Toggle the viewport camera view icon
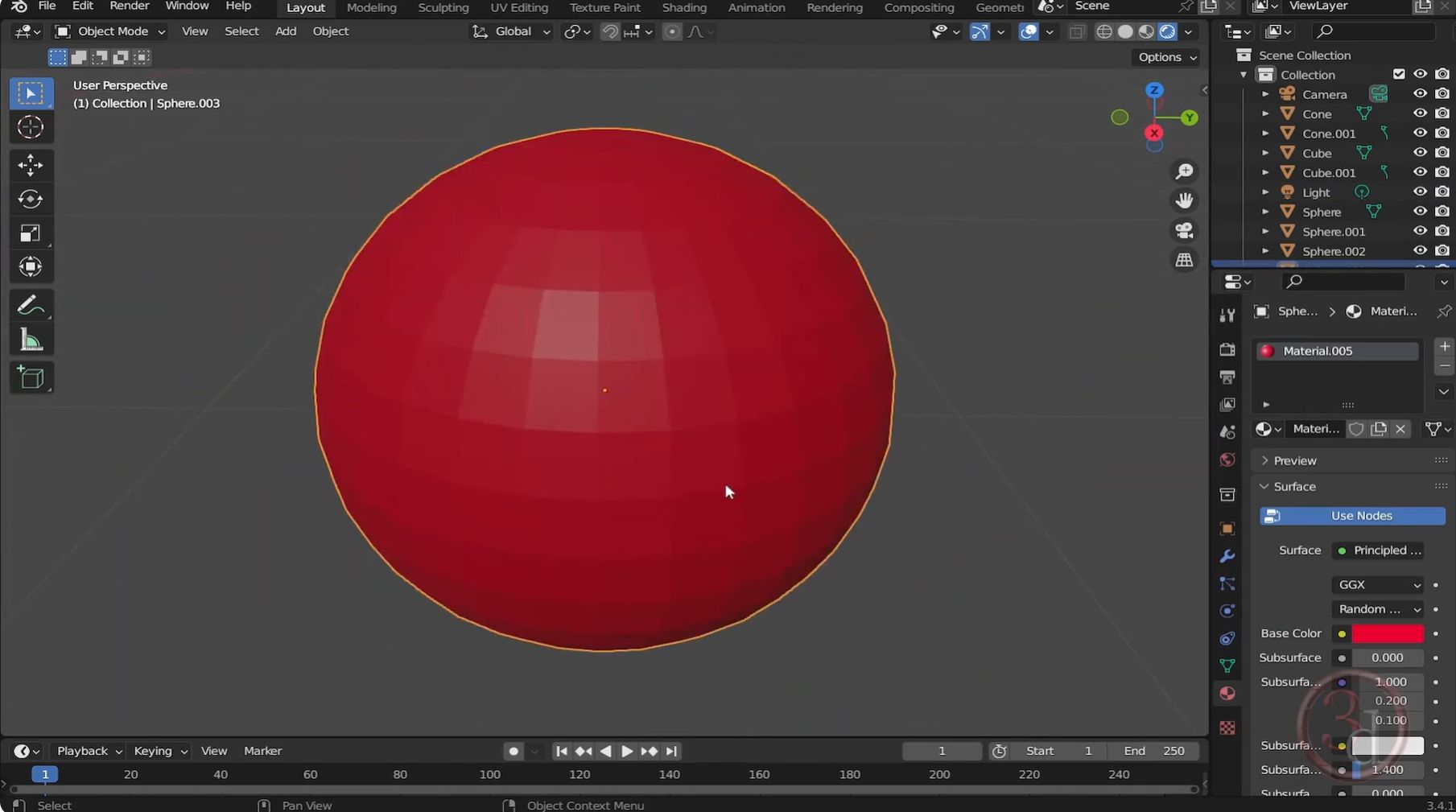Screen dimensions: 1456x812 (1183, 230)
